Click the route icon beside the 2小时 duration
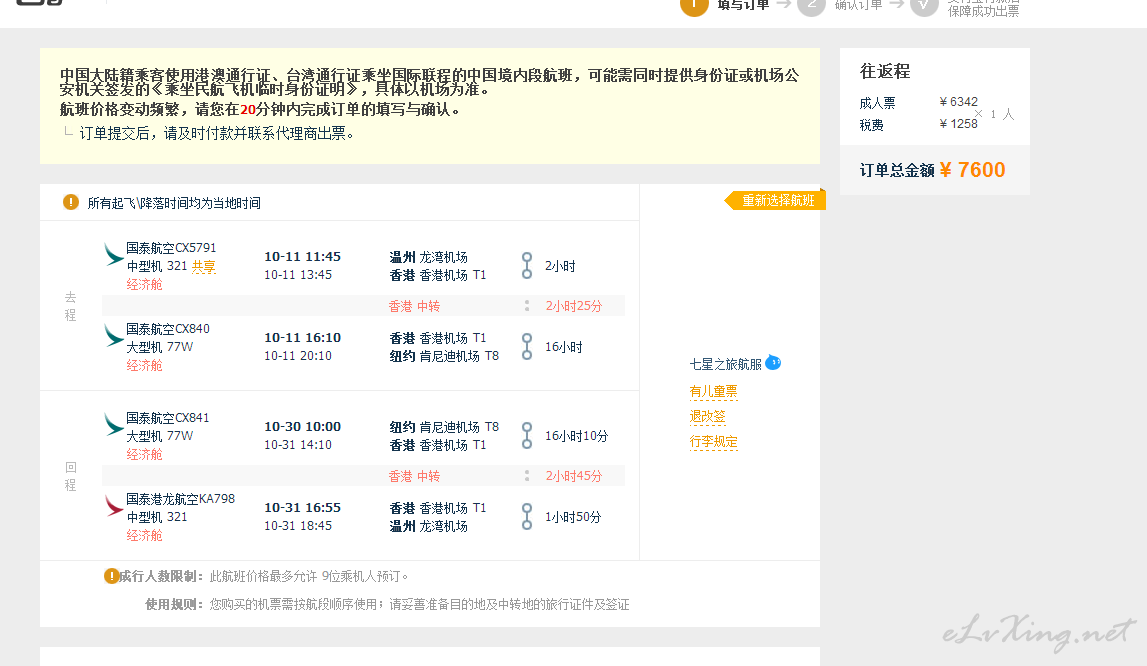The width and height of the screenshot is (1147, 666). [527, 266]
